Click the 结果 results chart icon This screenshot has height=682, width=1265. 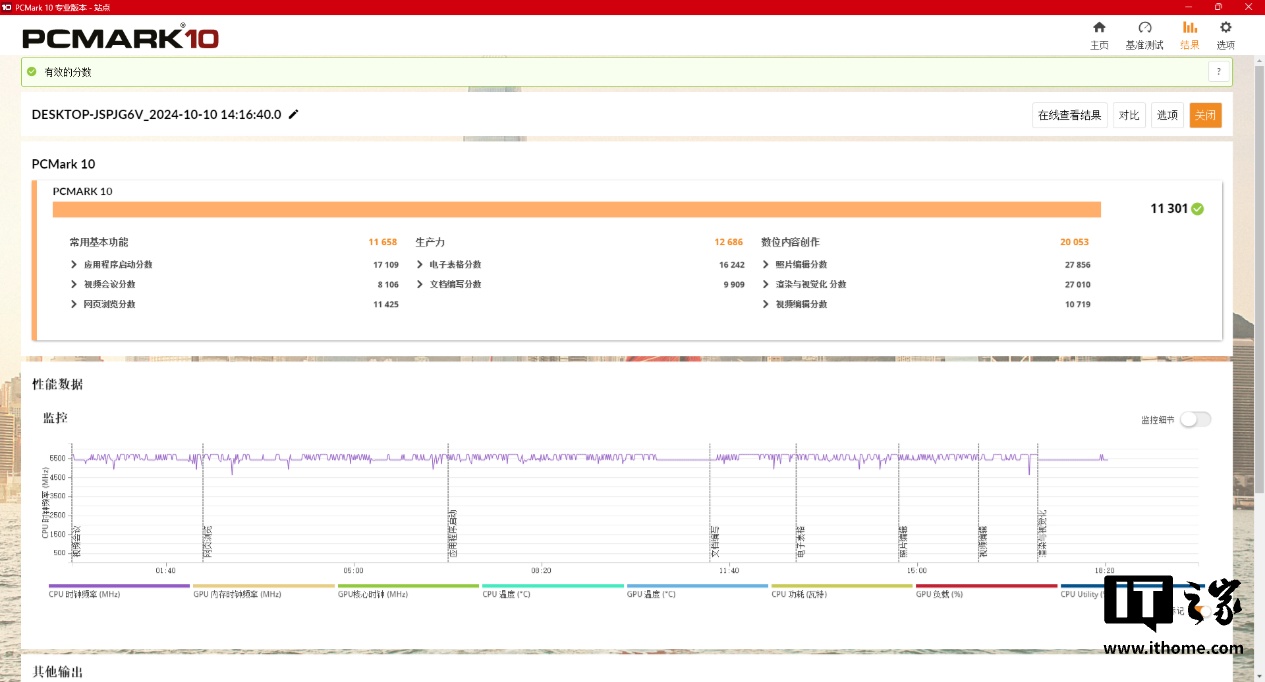point(1190,28)
